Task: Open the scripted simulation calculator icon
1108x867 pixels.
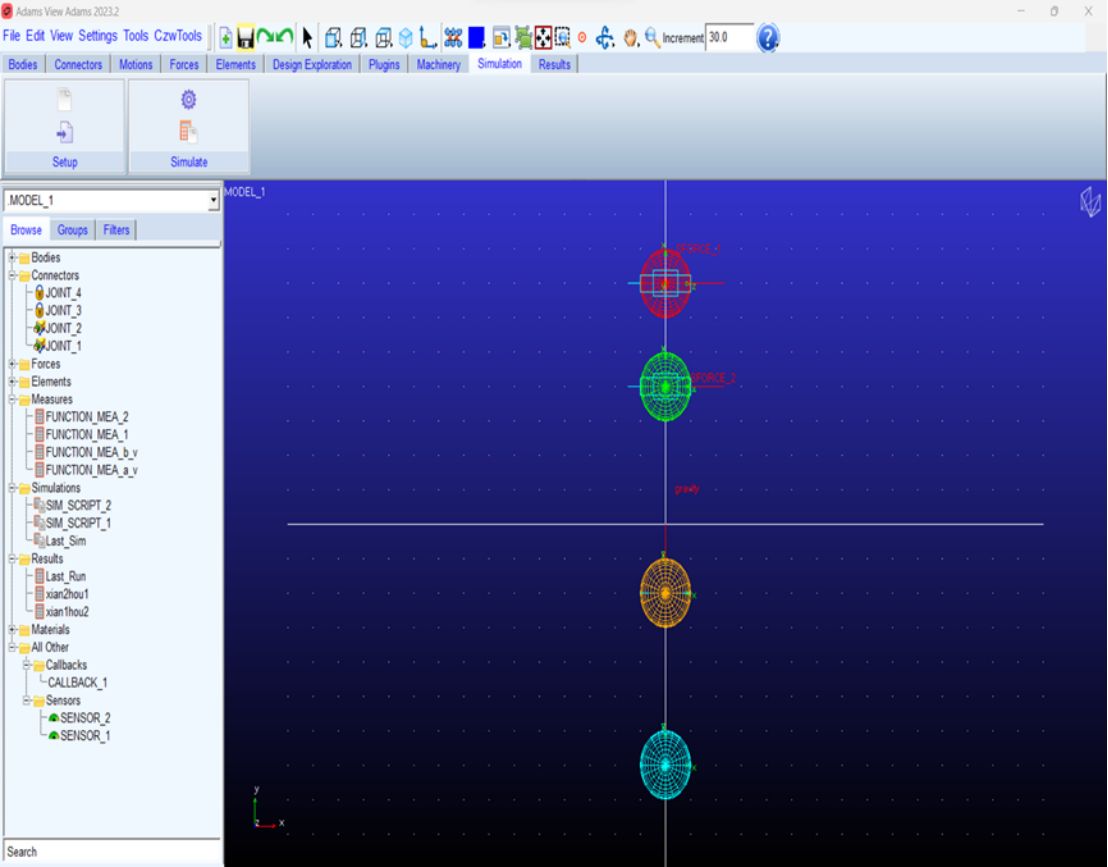Action: tap(188, 131)
